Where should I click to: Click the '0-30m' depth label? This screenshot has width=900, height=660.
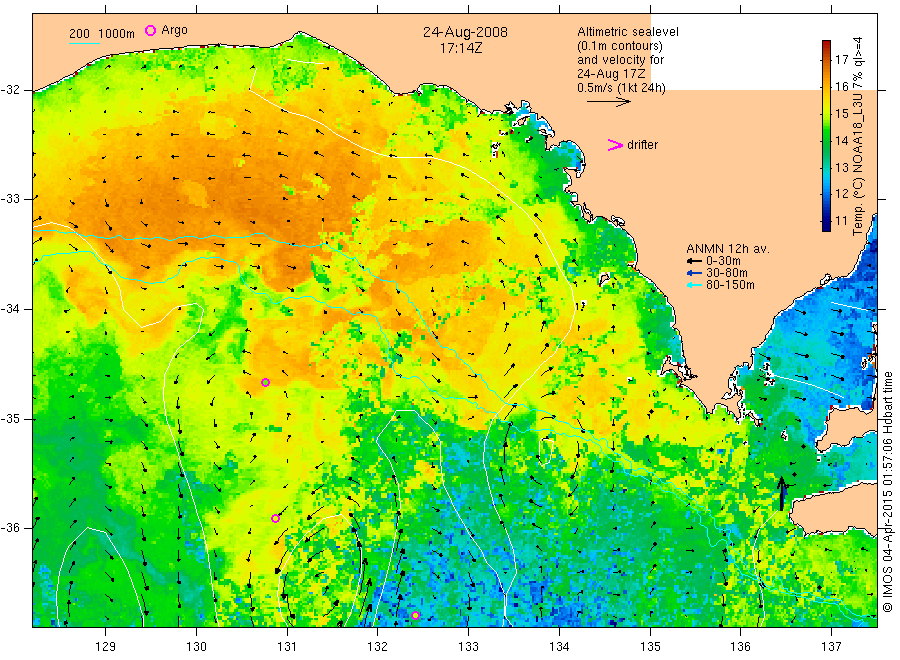tap(723, 261)
